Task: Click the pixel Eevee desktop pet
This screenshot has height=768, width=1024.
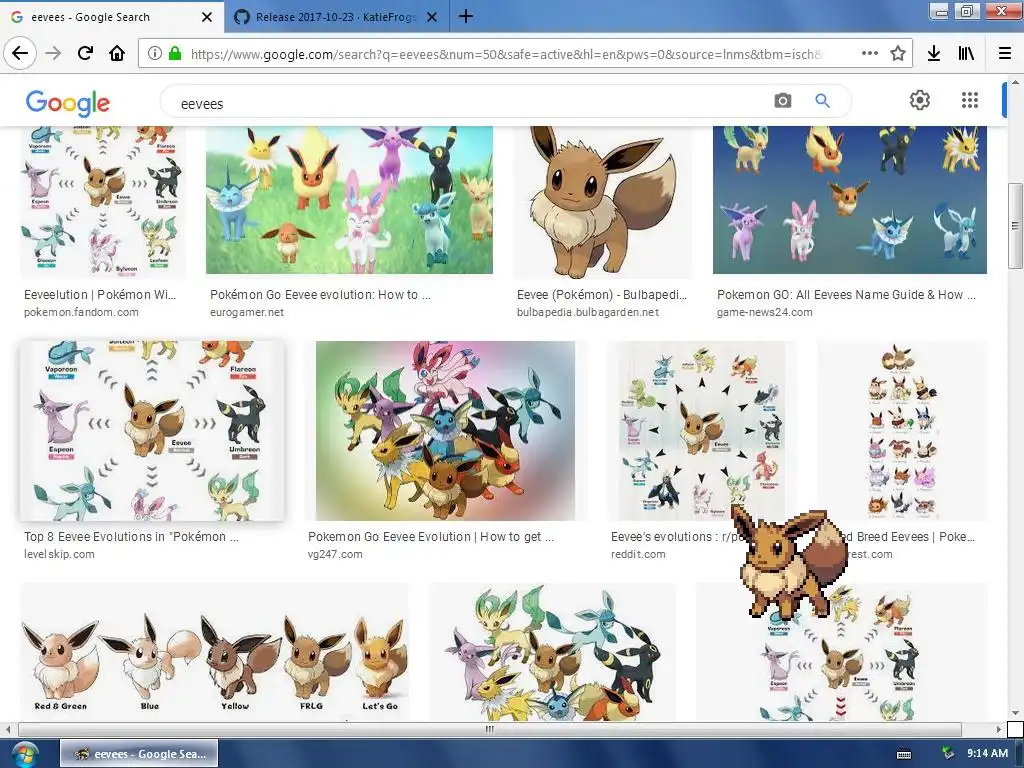Action: pos(789,563)
